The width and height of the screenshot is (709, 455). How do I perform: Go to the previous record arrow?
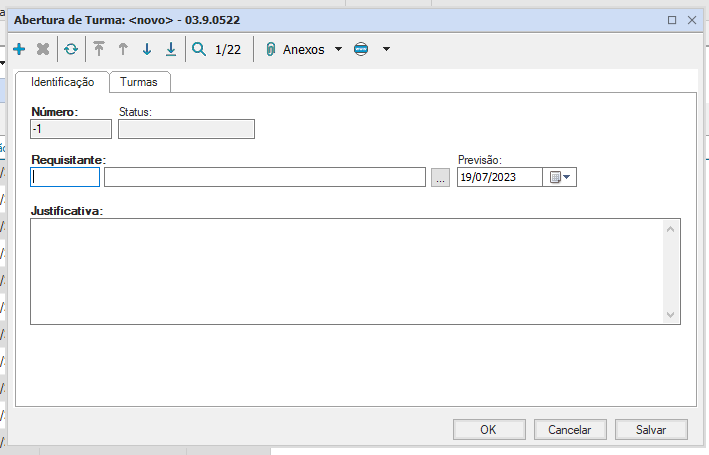123,49
